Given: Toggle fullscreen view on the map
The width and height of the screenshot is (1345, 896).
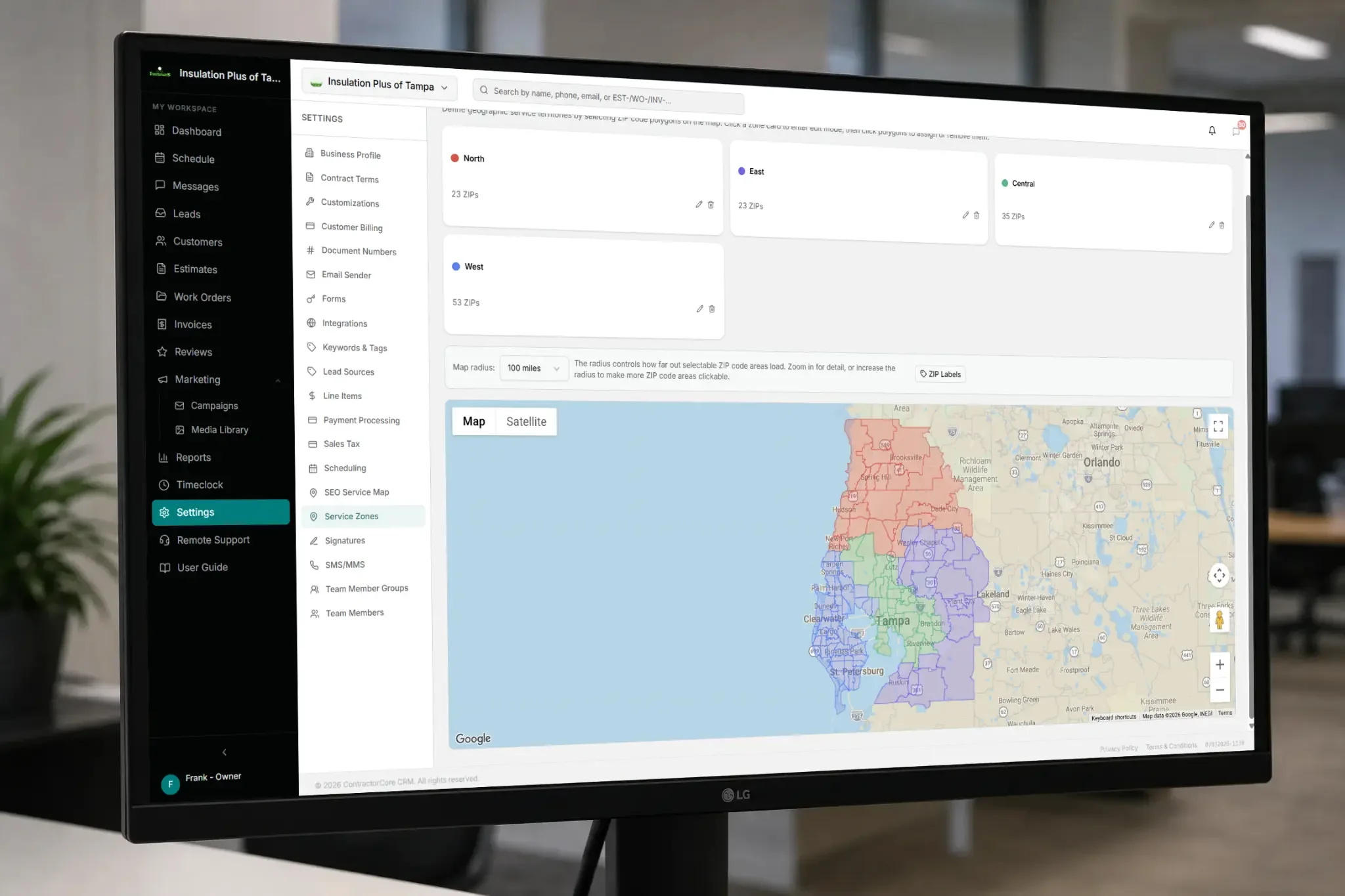Looking at the screenshot, I should click(1218, 426).
